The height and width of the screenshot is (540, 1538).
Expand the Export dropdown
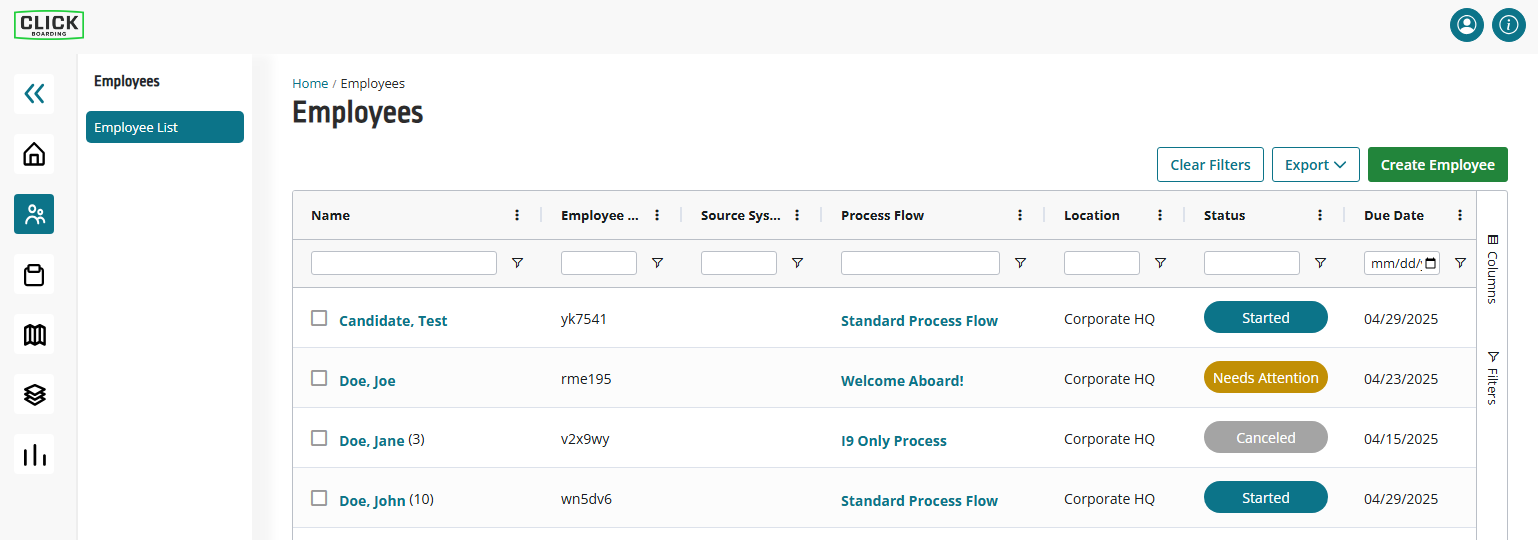tap(1316, 165)
